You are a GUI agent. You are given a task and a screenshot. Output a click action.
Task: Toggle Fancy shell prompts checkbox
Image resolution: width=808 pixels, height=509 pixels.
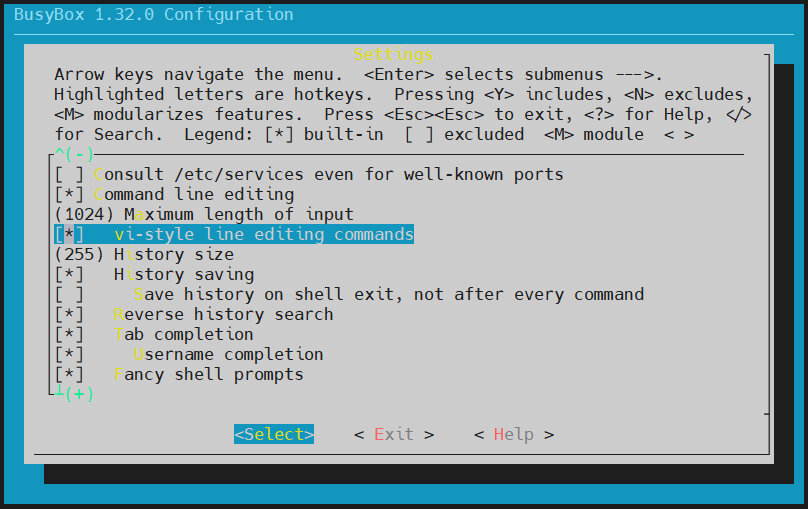click(x=69, y=375)
